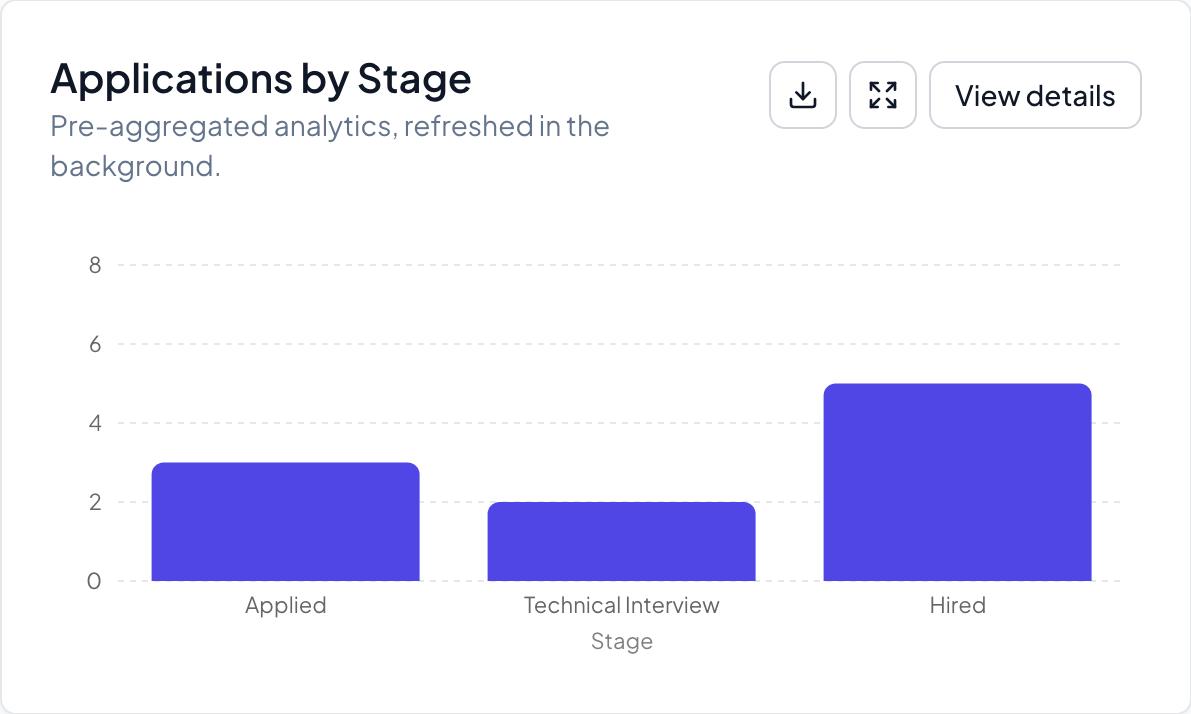Screen dimensions: 1191x714
Task: Click the Applications by Stage heading
Action: coord(261,79)
